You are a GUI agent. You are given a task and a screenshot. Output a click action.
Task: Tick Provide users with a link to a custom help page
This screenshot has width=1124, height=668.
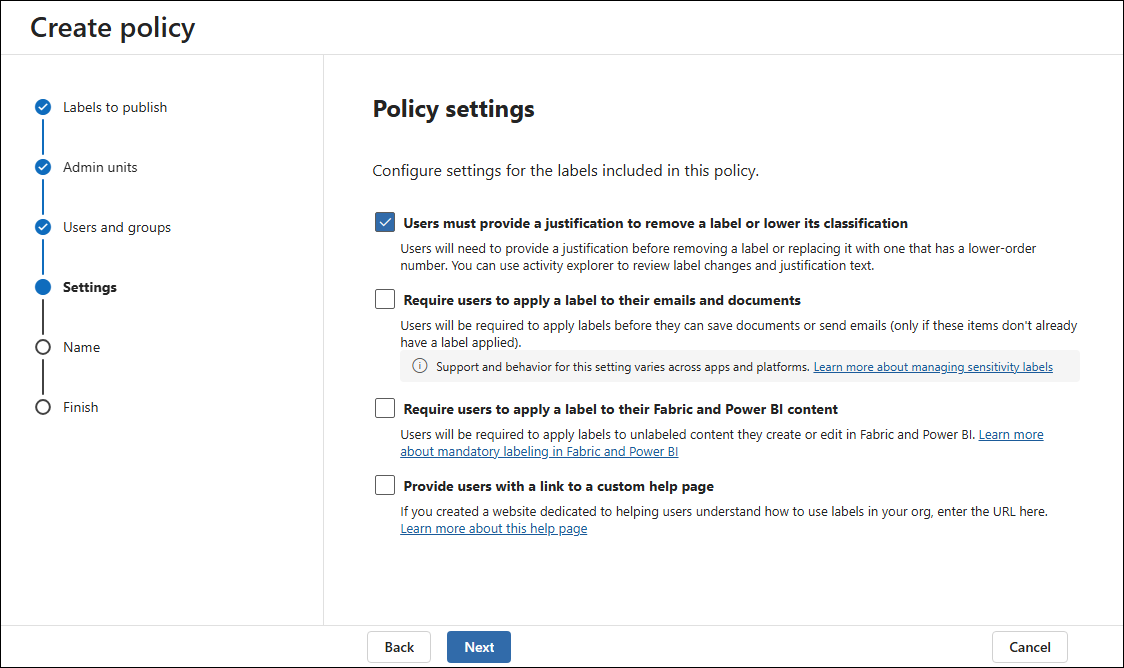(385, 485)
